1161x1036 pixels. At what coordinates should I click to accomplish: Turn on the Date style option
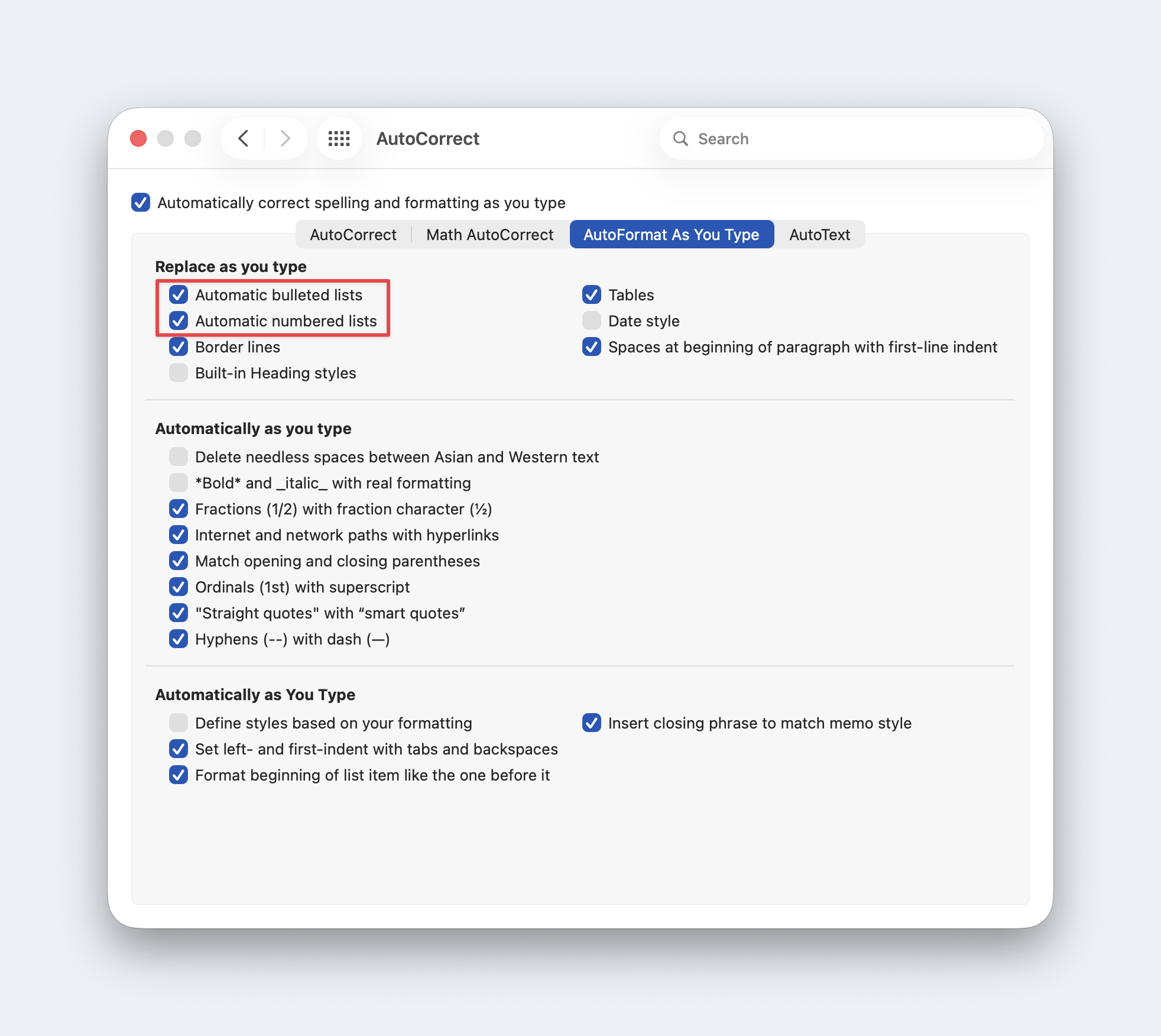[592, 320]
